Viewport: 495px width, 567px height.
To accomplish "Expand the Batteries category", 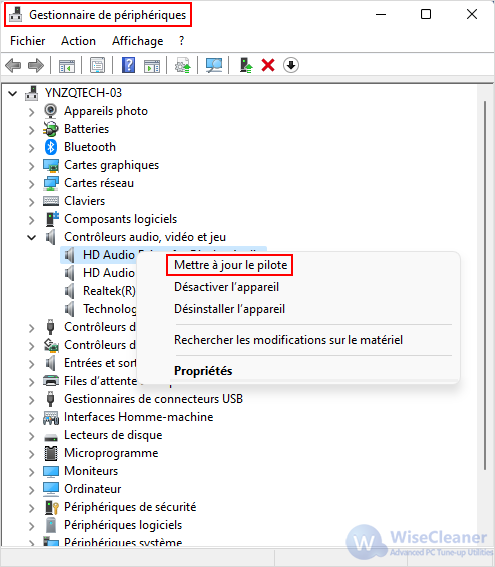I will tap(31, 129).
